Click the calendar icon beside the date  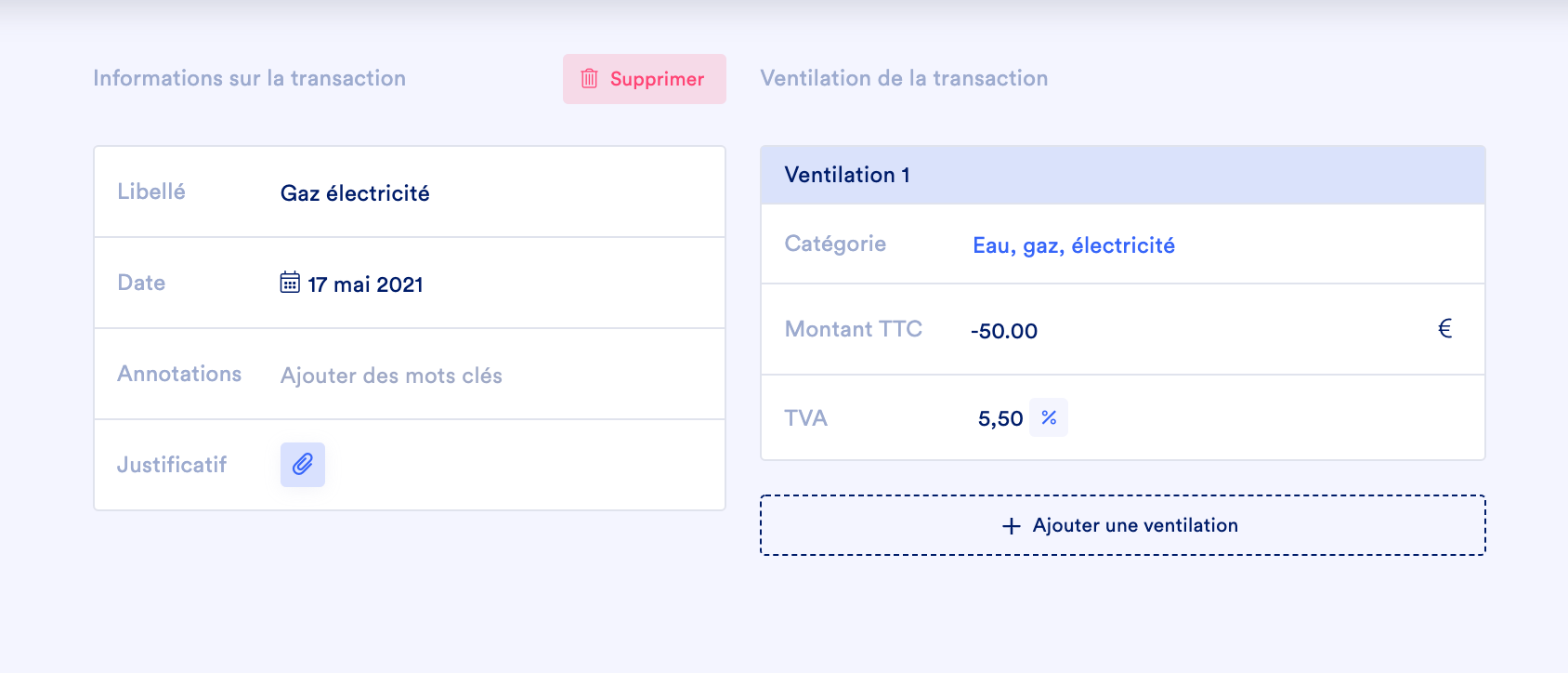pyautogui.click(x=290, y=283)
